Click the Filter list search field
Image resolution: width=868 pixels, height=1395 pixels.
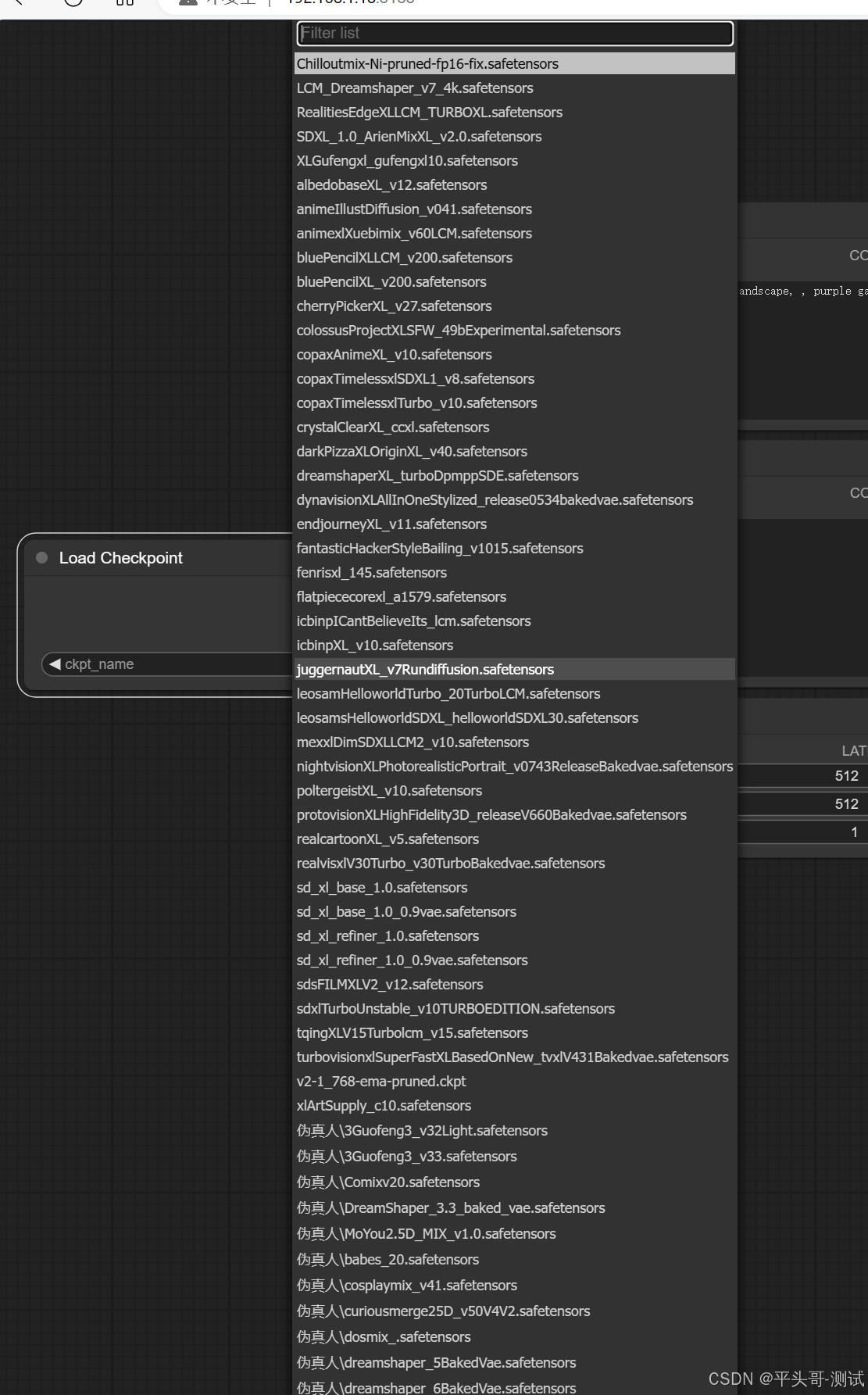pos(515,33)
